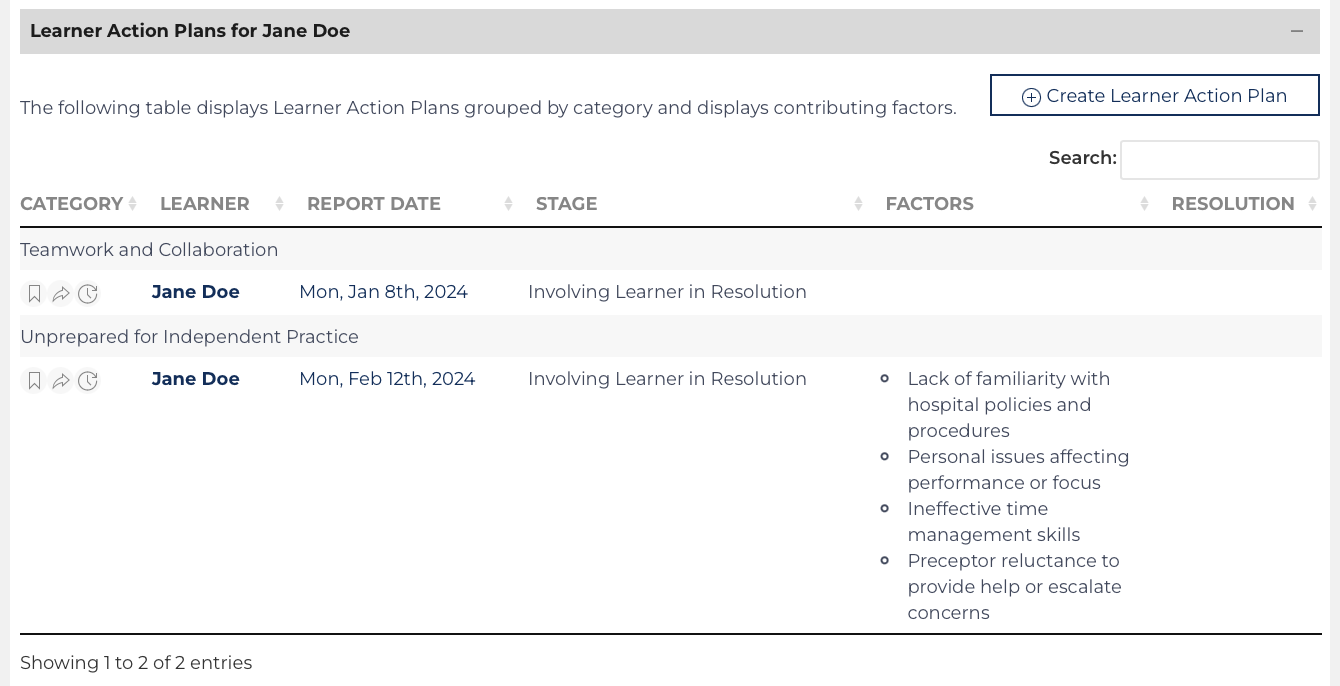The image size is (1340, 686).
Task: Forward the Feb 12th action plan
Action: coord(60,381)
